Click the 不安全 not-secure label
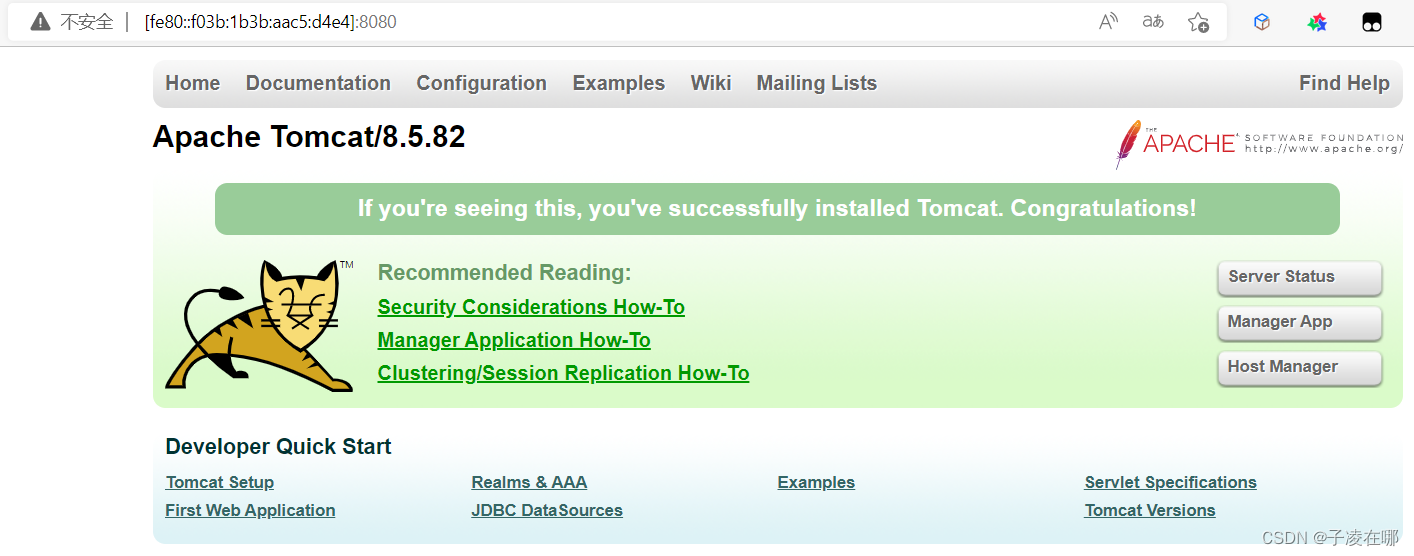The width and height of the screenshot is (1414, 556). pyautogui.click(x=87, y=22)
